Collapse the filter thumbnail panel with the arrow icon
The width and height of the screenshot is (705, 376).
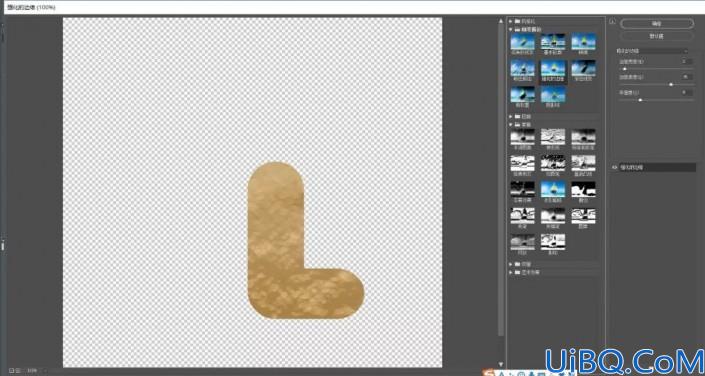point(612,21)
